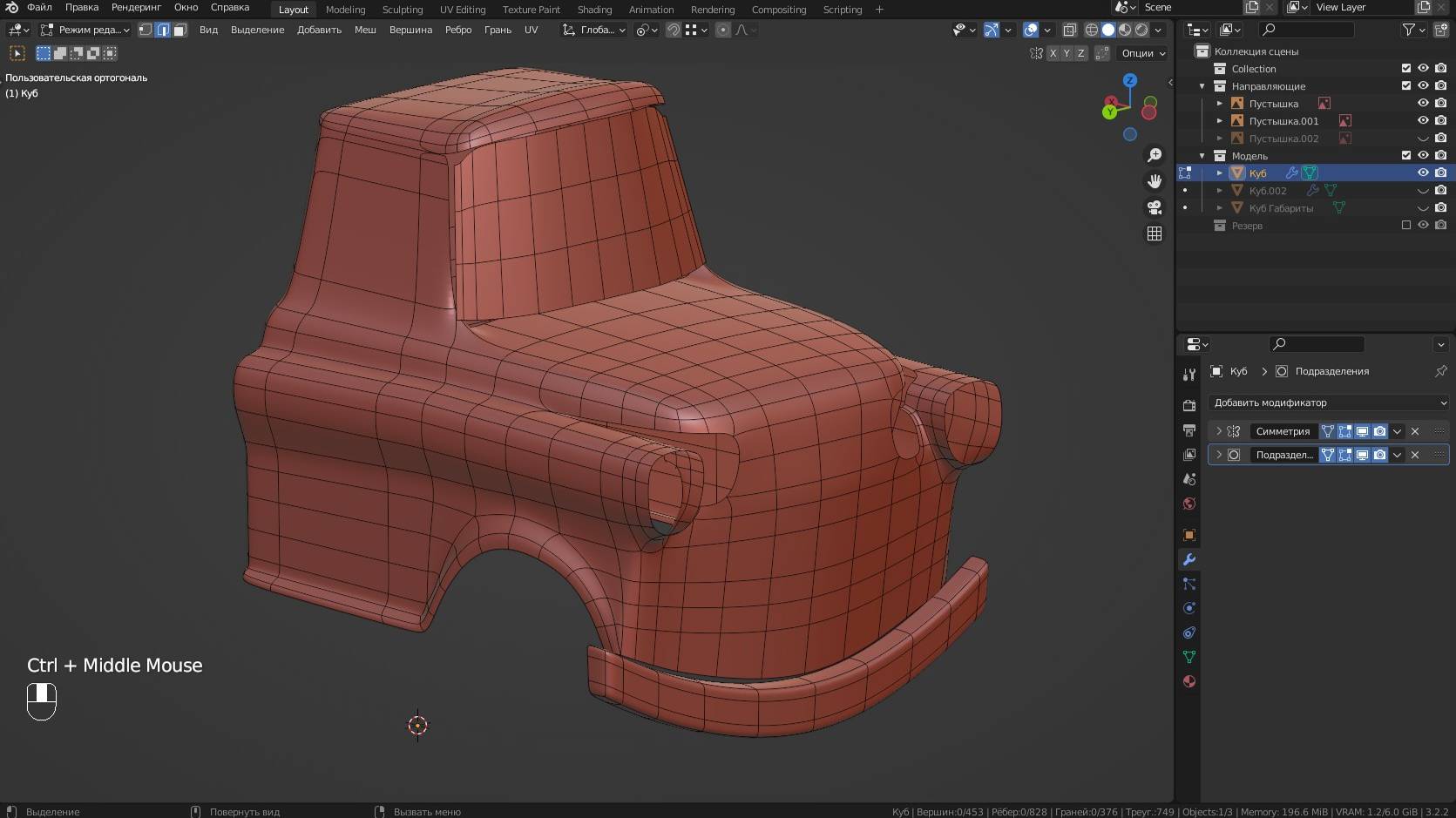Image resolution: width=1456 pixels, height=818 pixels.
Task: Expand Симметрия modifier panel
Action: click(1219, 431)
